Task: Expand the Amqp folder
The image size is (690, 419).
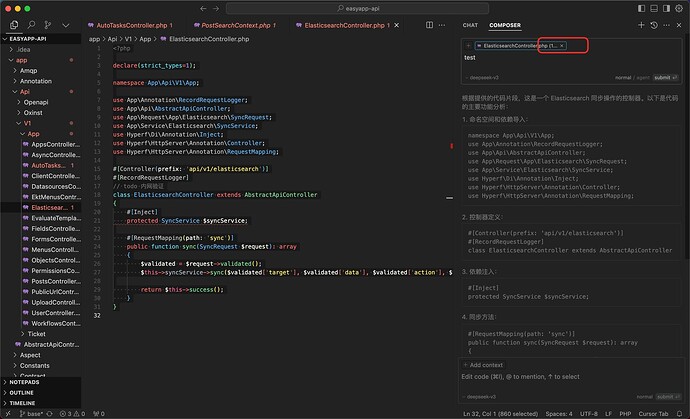Action: (40, 70)
